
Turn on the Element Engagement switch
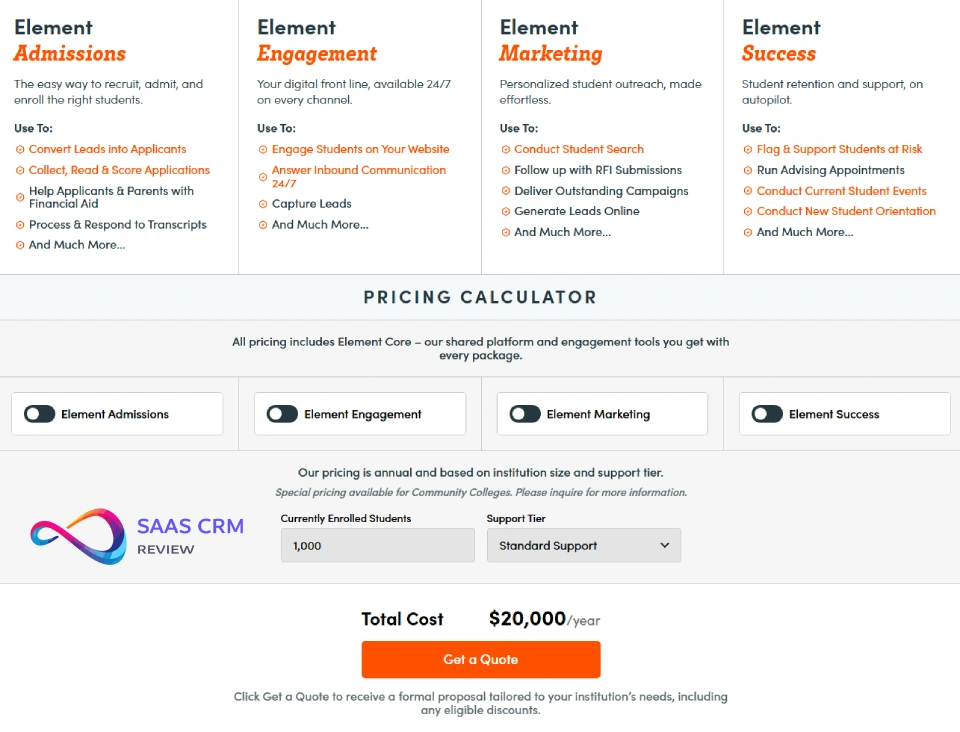282,414
